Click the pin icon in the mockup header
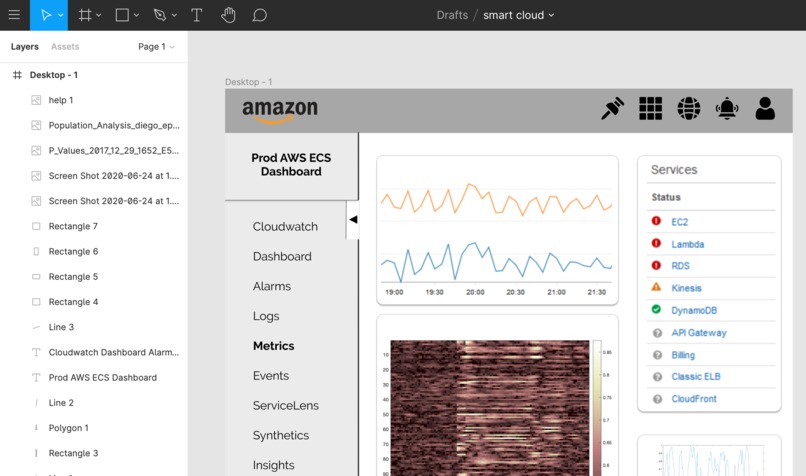Screen dimensions: 806x476 click(612, 108)
